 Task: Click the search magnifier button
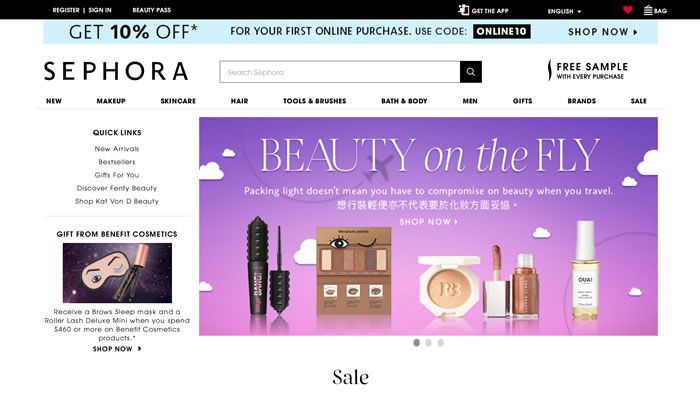tap(471, 72)
